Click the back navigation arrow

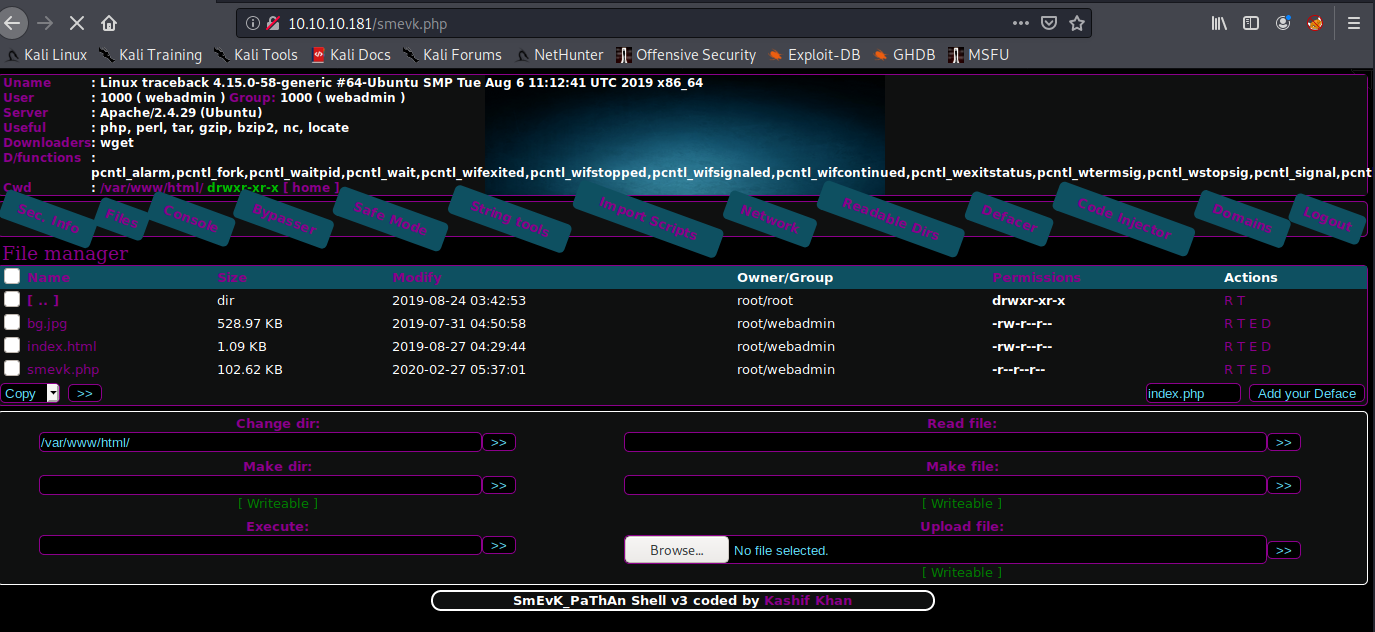[x=13, y=23]
